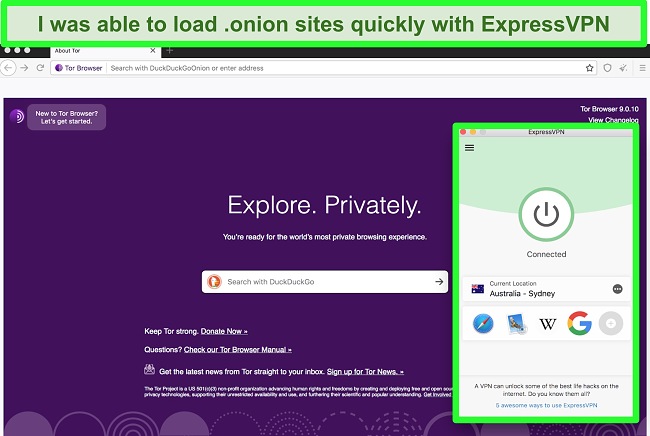650x436 pixels.
Task: Go forward using the browser forward arrow
Action: tap(24, 68)
